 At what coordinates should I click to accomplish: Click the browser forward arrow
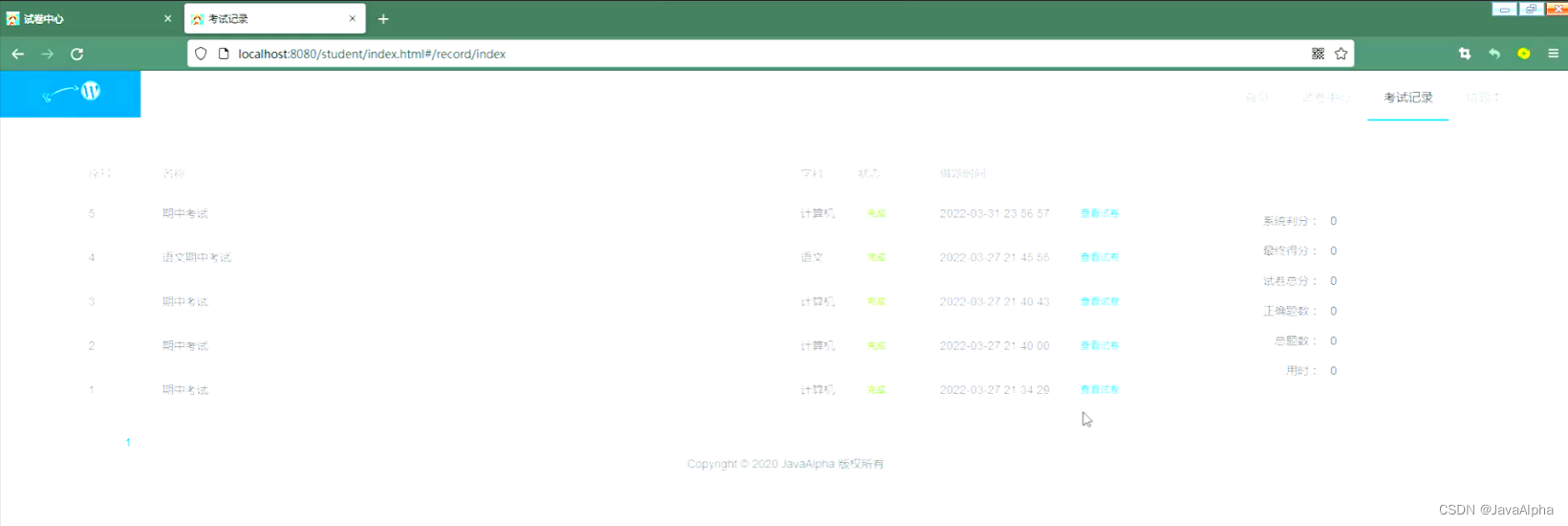tap(47, 54)
